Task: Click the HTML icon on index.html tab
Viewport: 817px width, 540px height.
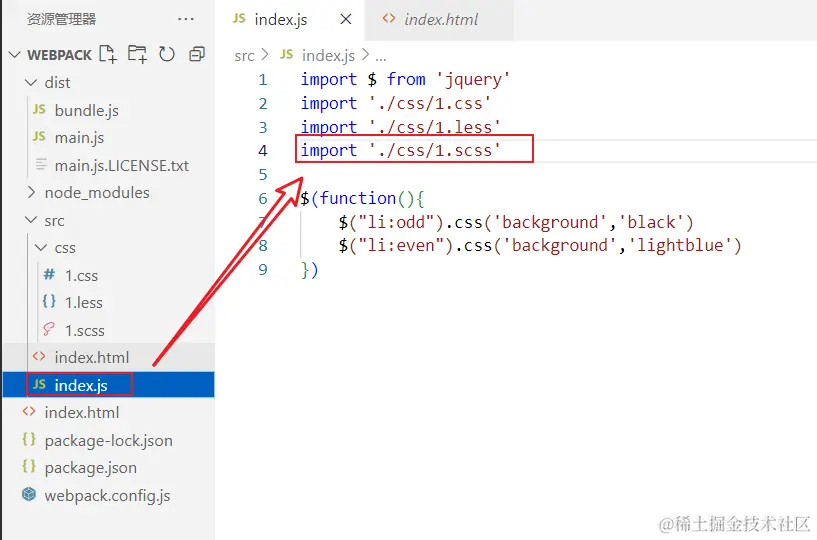Action: tap(389, 19)
